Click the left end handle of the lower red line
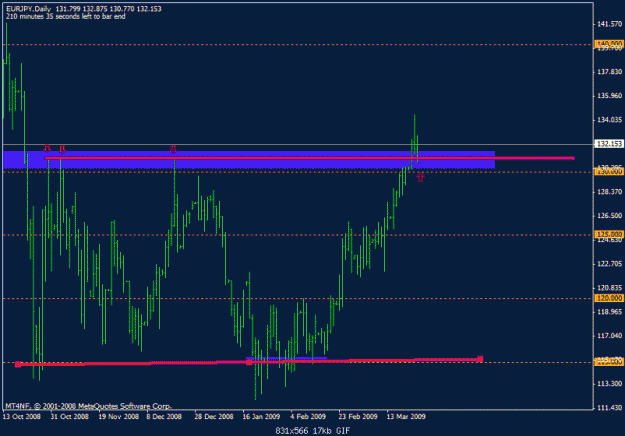 18,364
